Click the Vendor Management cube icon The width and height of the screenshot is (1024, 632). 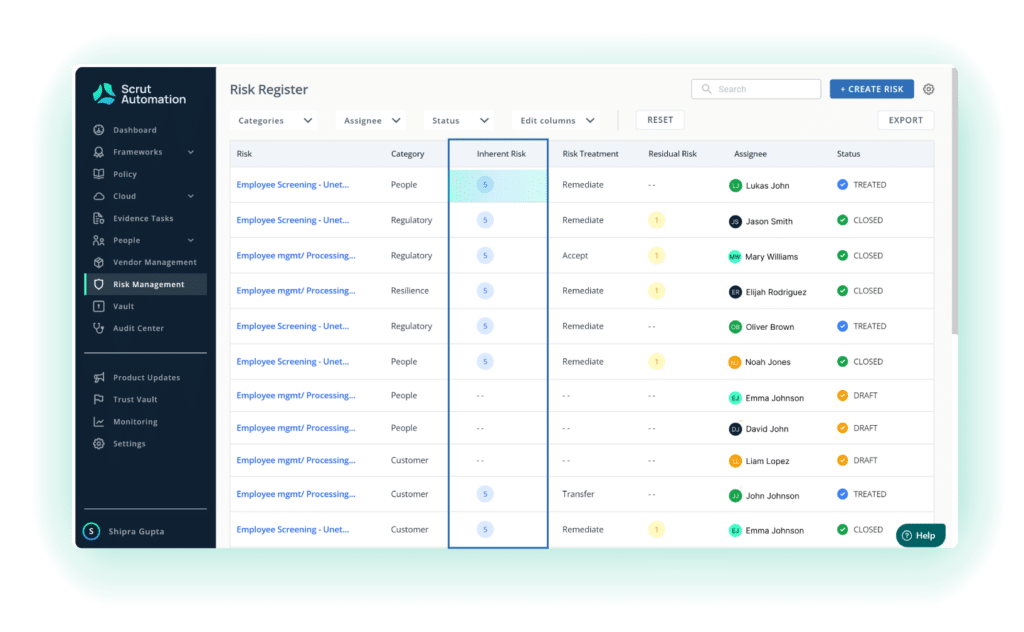pos(99,262)
